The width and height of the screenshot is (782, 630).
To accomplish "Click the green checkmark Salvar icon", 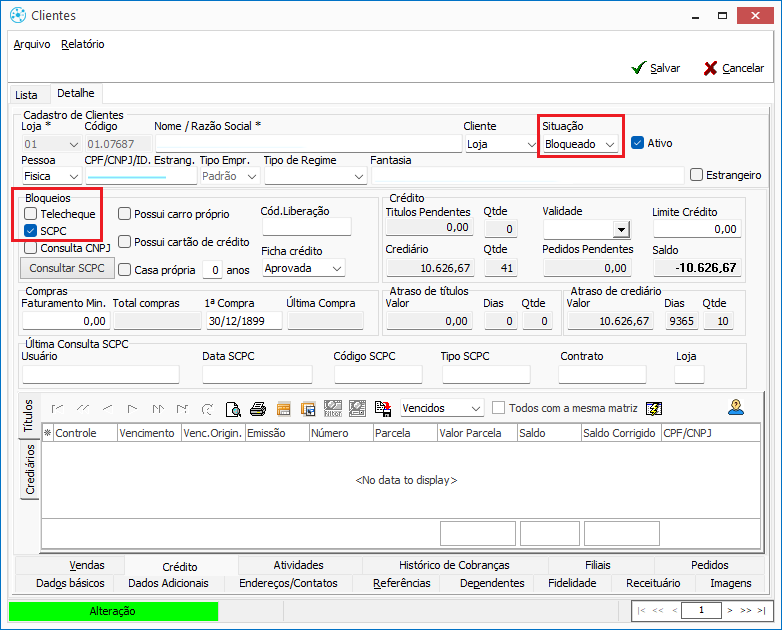I will 639,68.
